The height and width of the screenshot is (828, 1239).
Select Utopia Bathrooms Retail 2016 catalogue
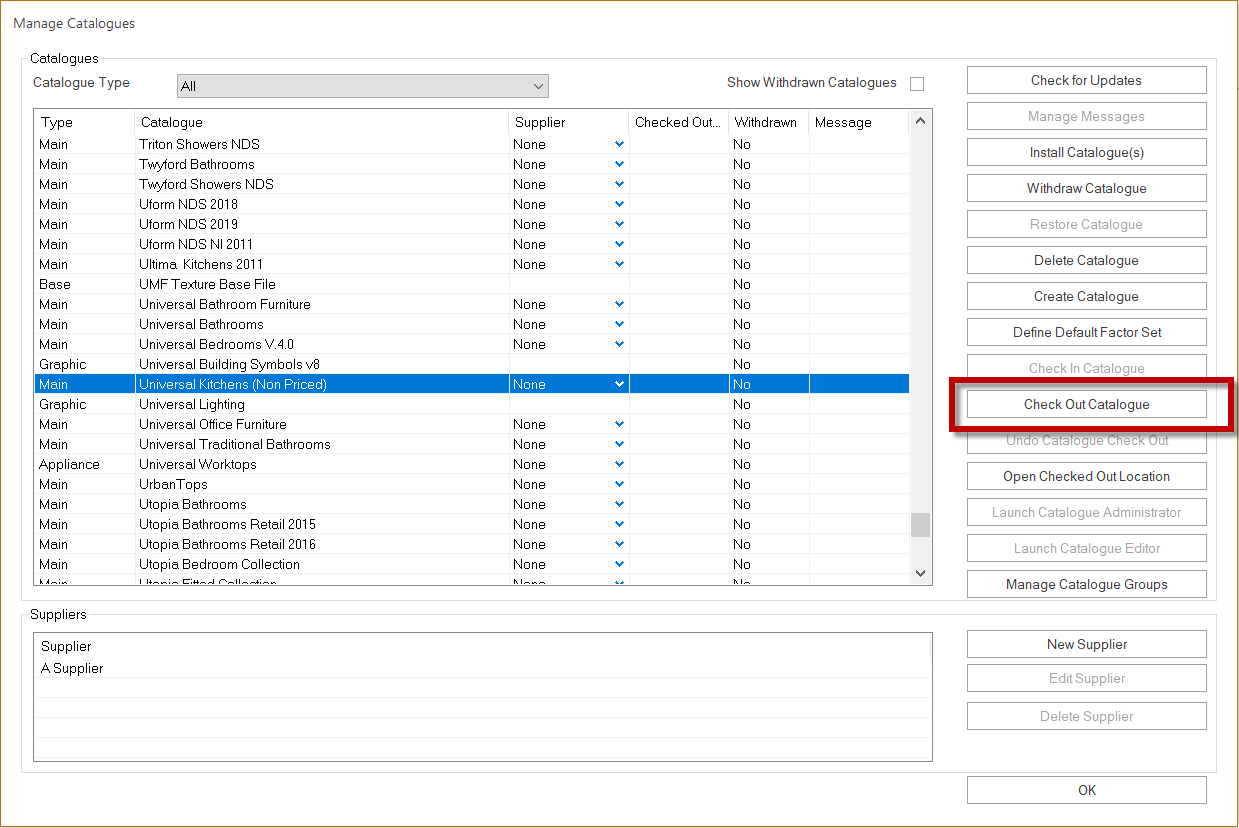472,544
